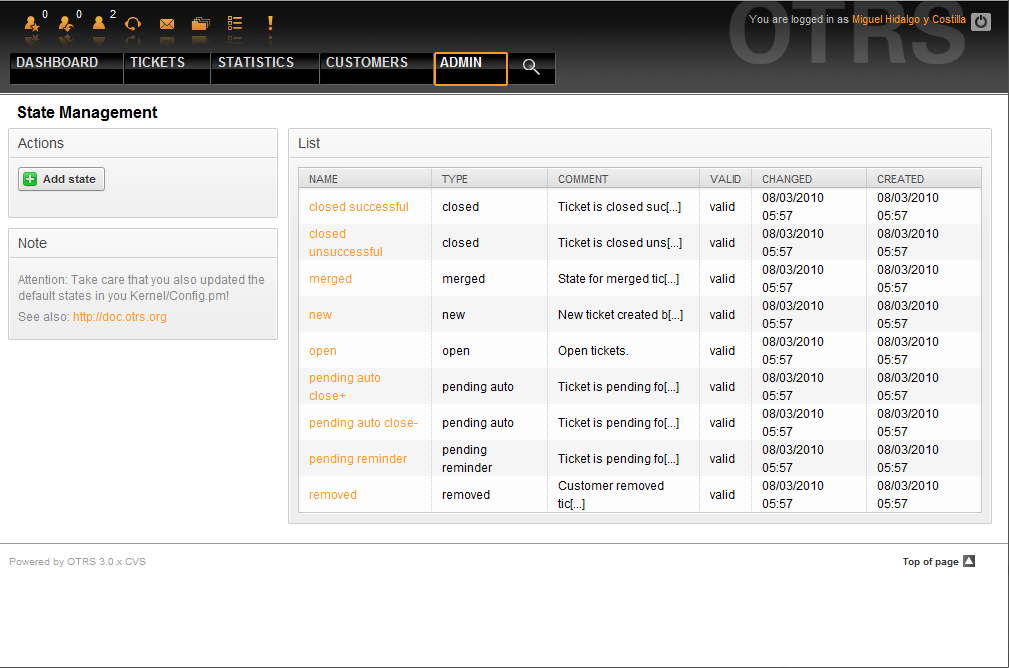Click the Add state button

[x=61, y=179]
